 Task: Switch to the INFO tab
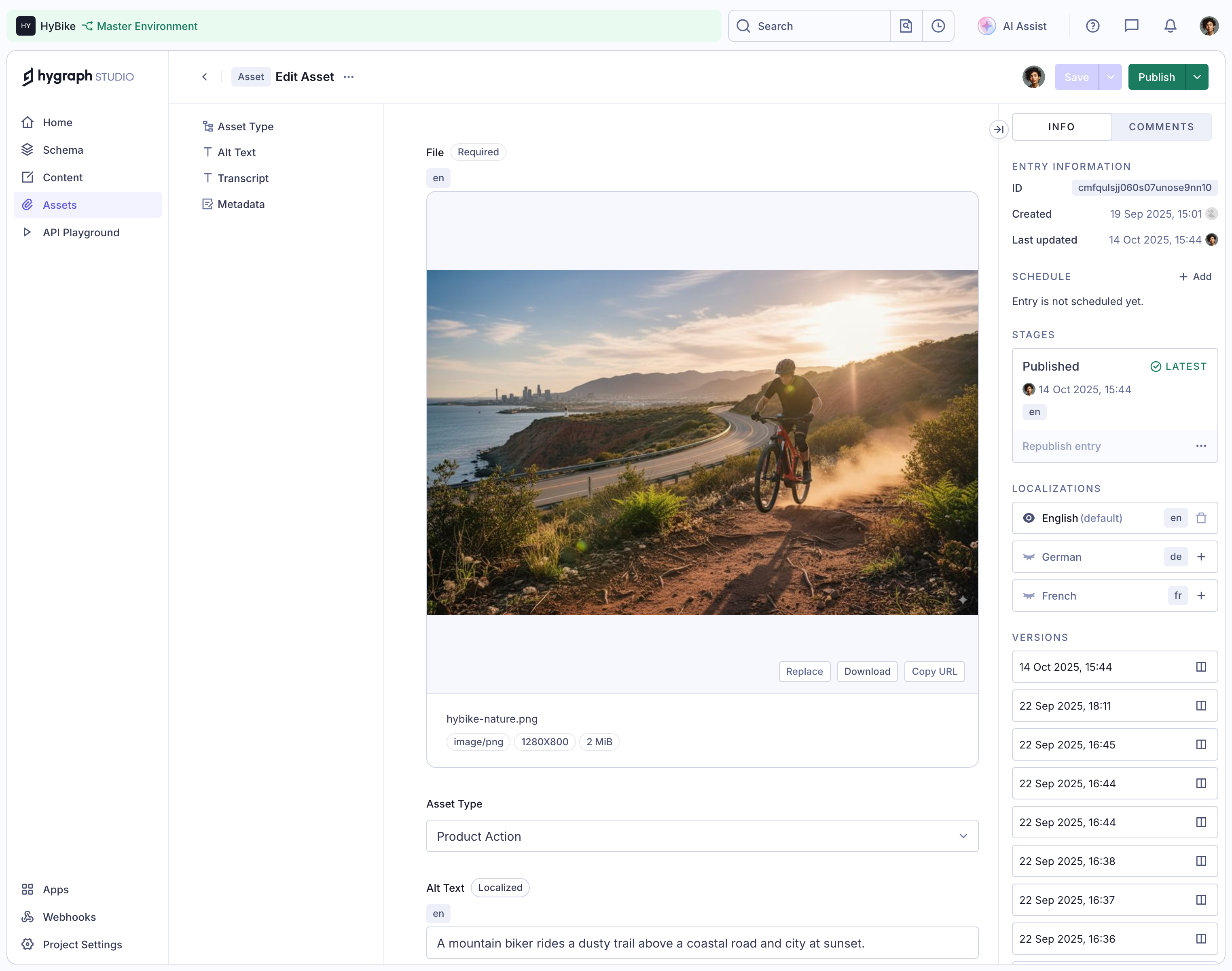pyautogui.click(x=1062, y=127)
